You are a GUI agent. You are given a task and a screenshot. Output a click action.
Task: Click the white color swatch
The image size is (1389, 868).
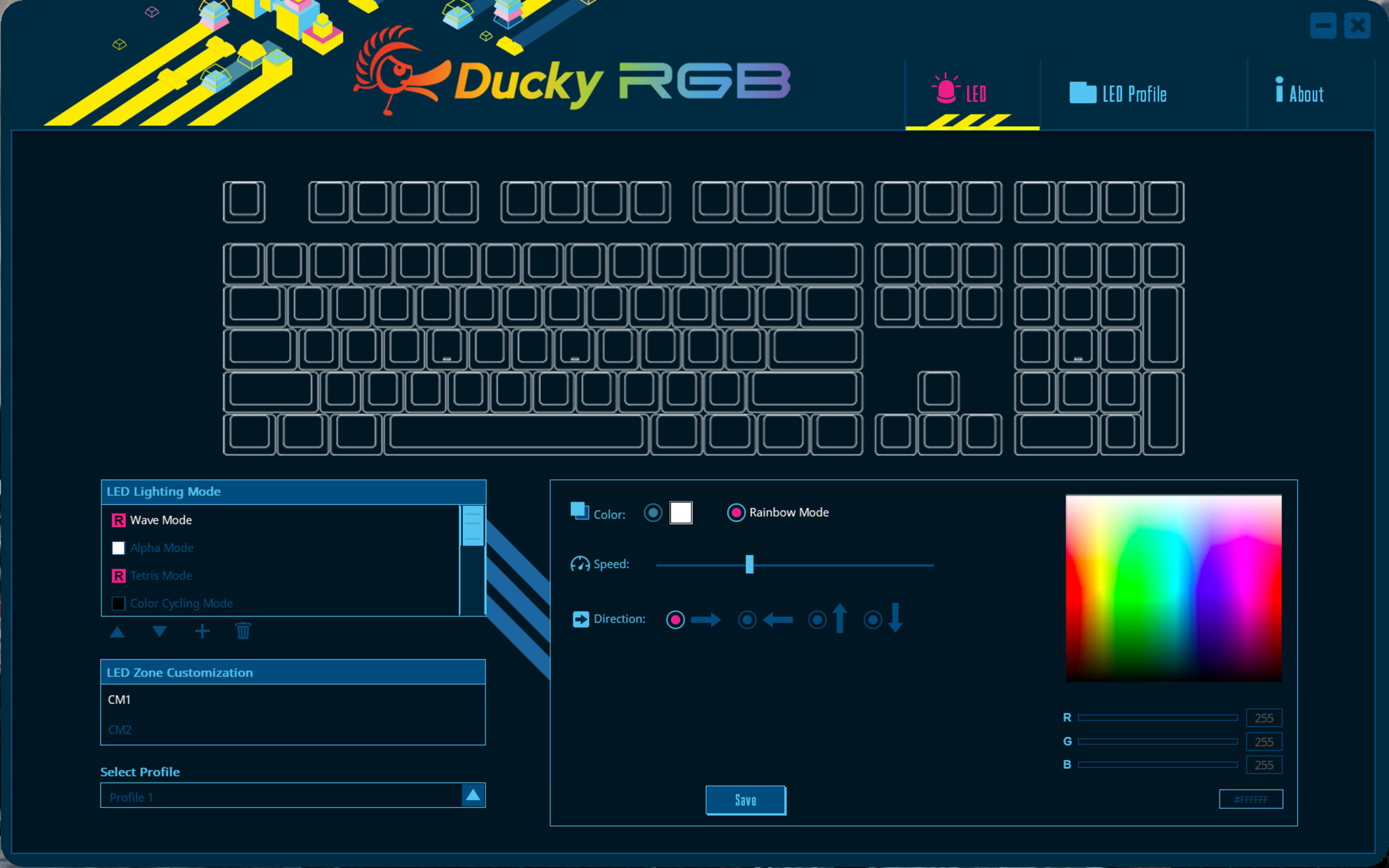[681, 512]
